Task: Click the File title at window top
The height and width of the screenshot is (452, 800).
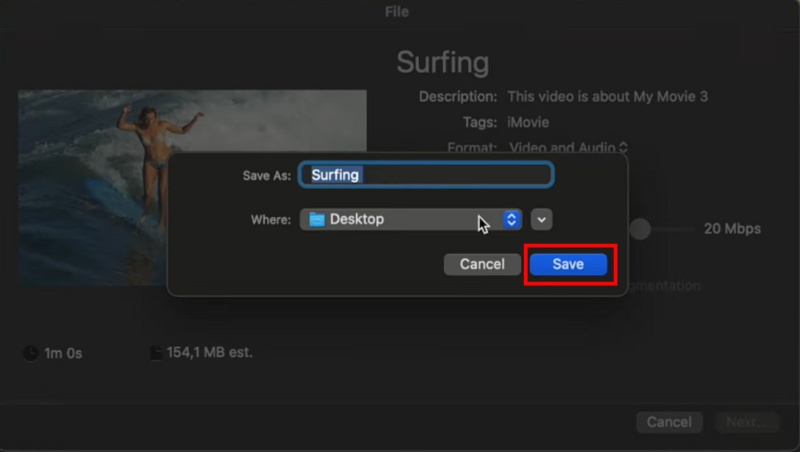Action: 397,12
